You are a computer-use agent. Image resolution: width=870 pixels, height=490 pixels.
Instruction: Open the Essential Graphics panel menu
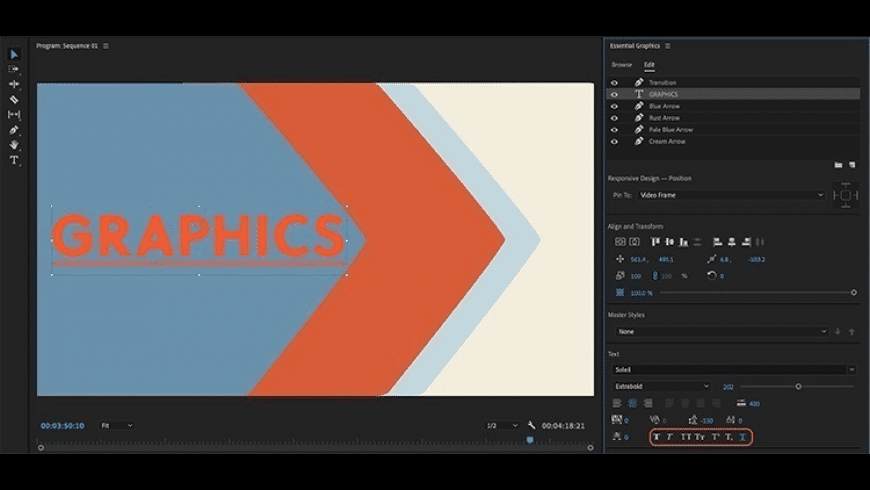coord(668,46)
